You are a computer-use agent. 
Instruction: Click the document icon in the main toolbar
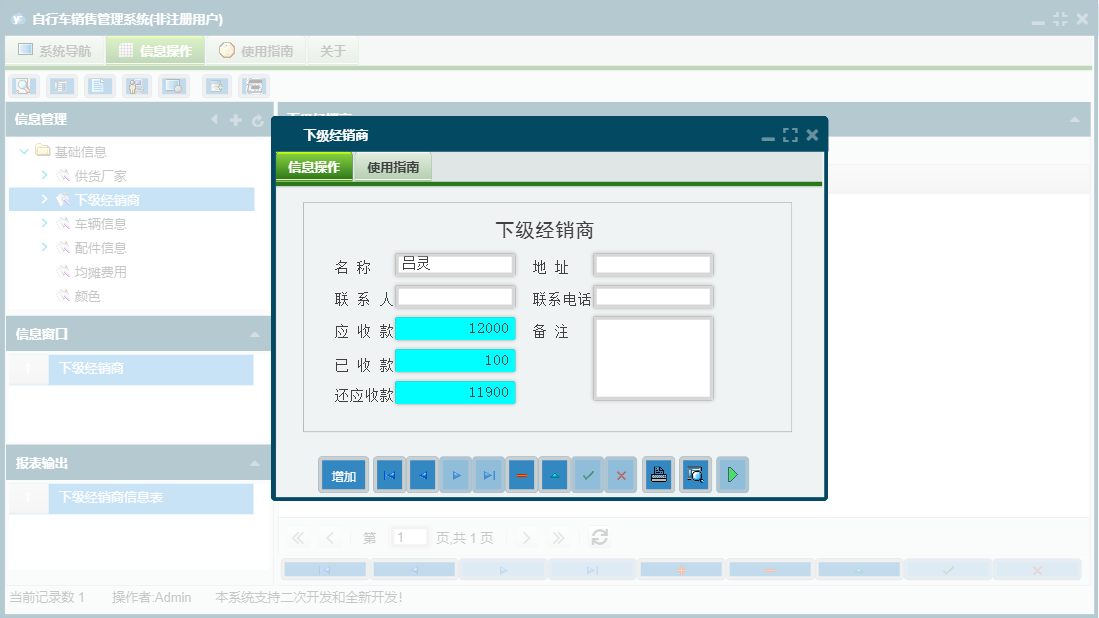(99, 86)
